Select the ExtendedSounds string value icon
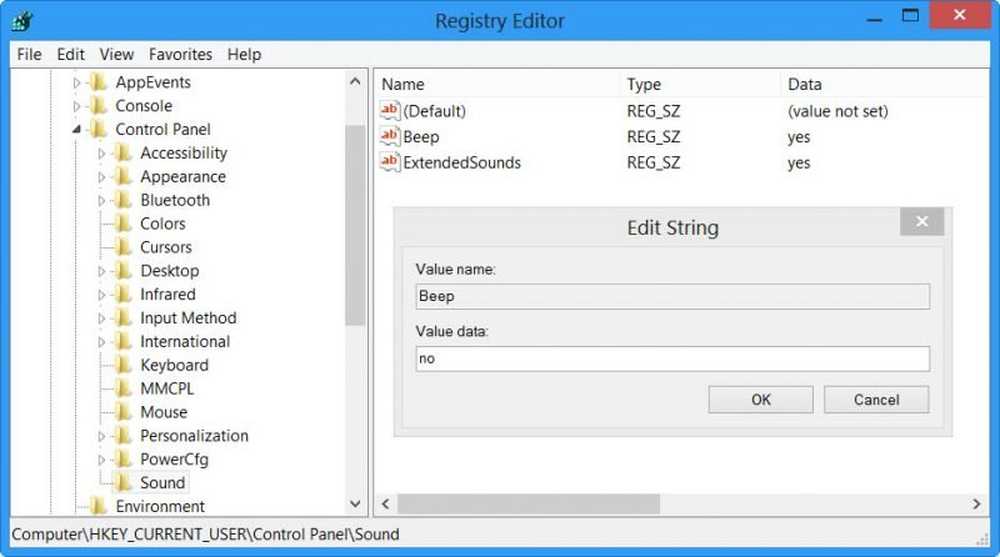 (390, 163)
